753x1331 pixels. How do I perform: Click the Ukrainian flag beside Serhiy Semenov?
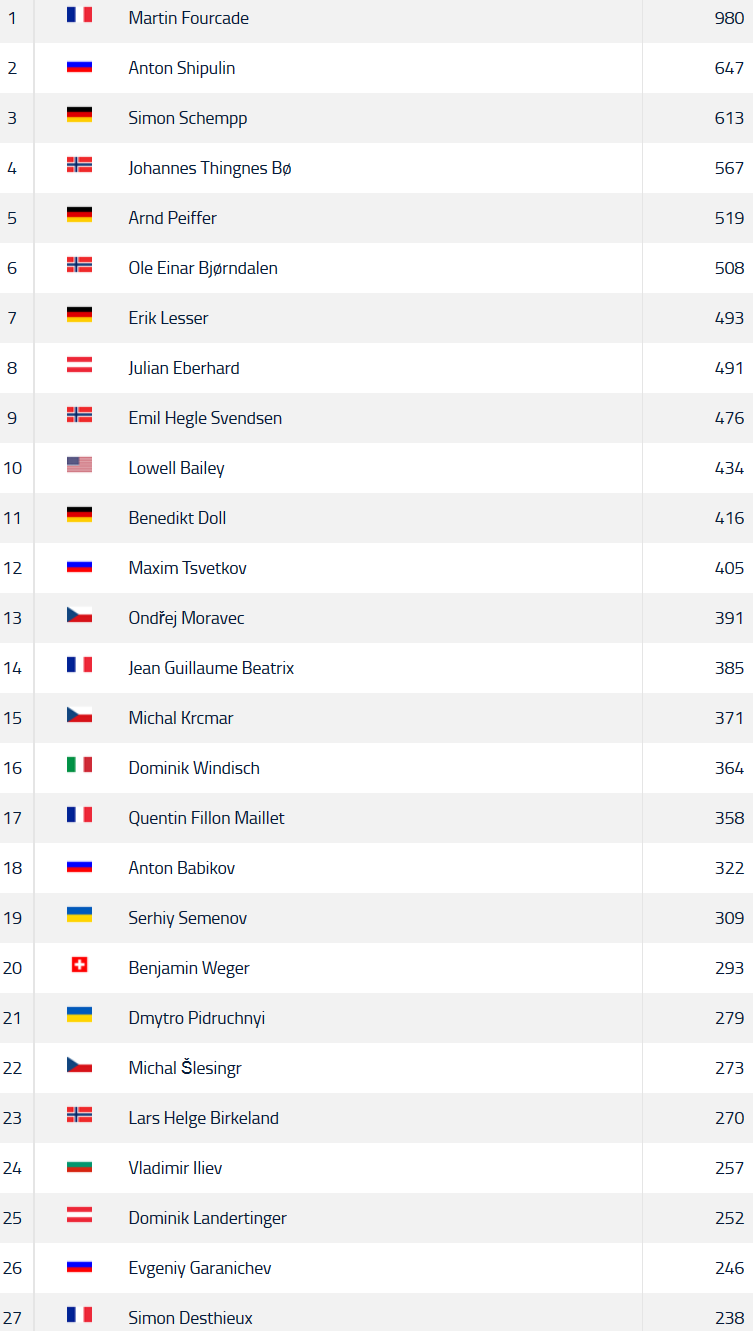pyautogui.click(x=79, y=915)
